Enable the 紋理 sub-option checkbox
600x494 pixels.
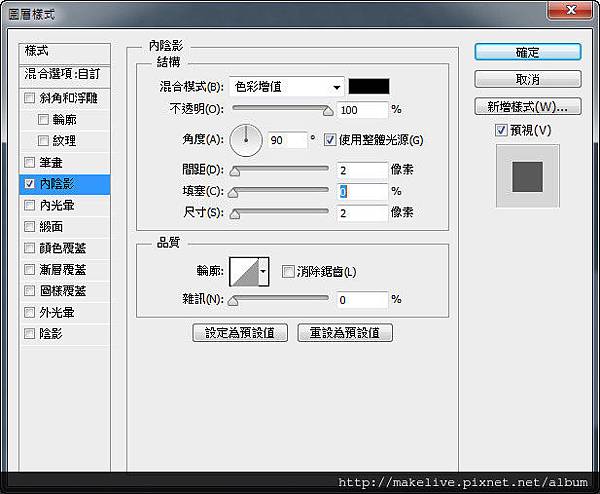[x=43, y=141]
